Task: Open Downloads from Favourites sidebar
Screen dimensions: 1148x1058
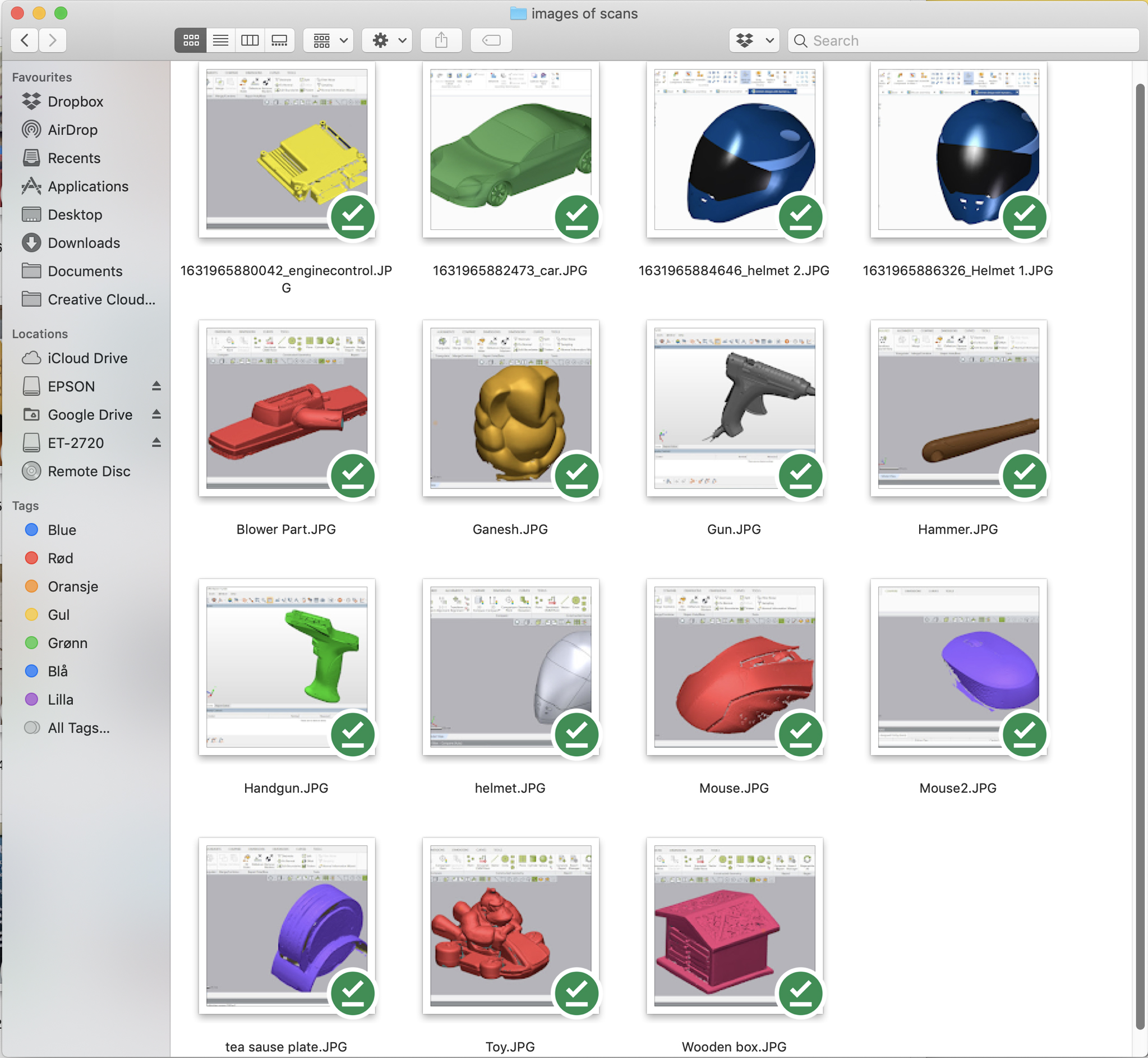Action: [x=84, y=243]
